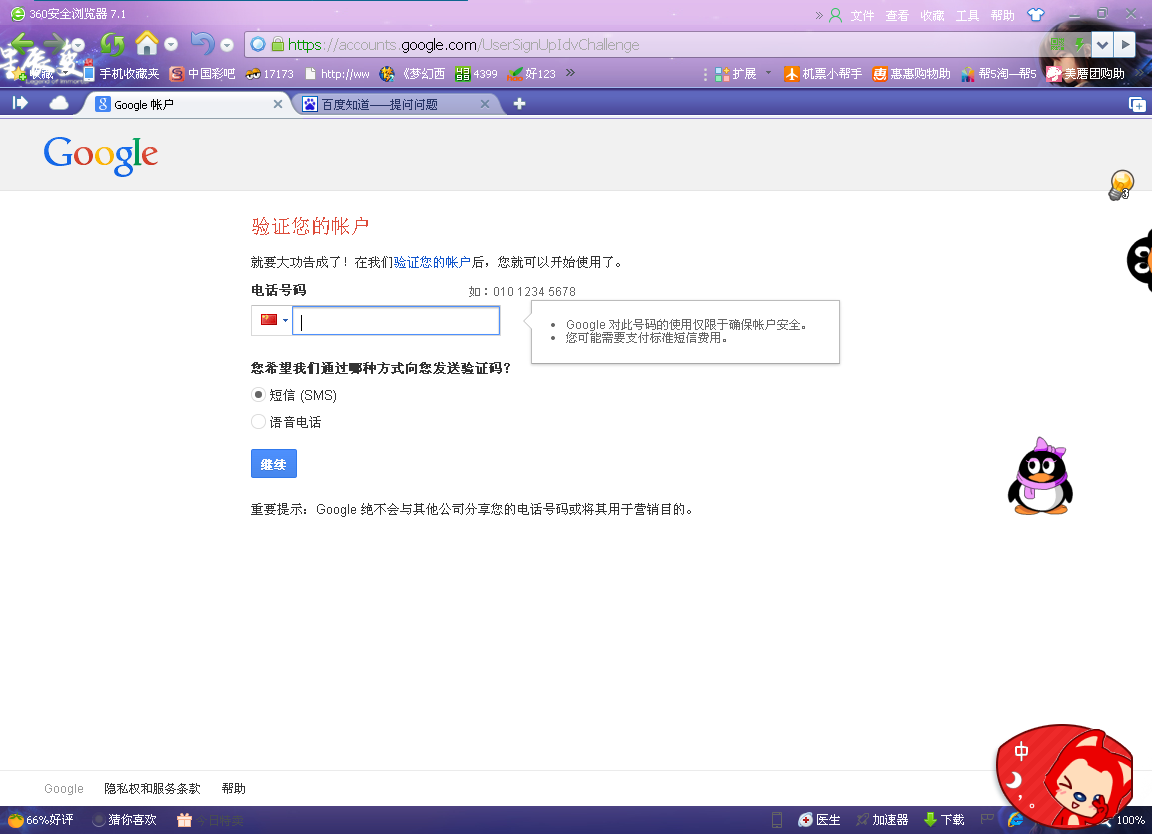The height and width of the screenshot is (834, 1152).
Task: Expand more bookmarks chevron after 好123
Action: pyautogui.click(x=570, y=73)
